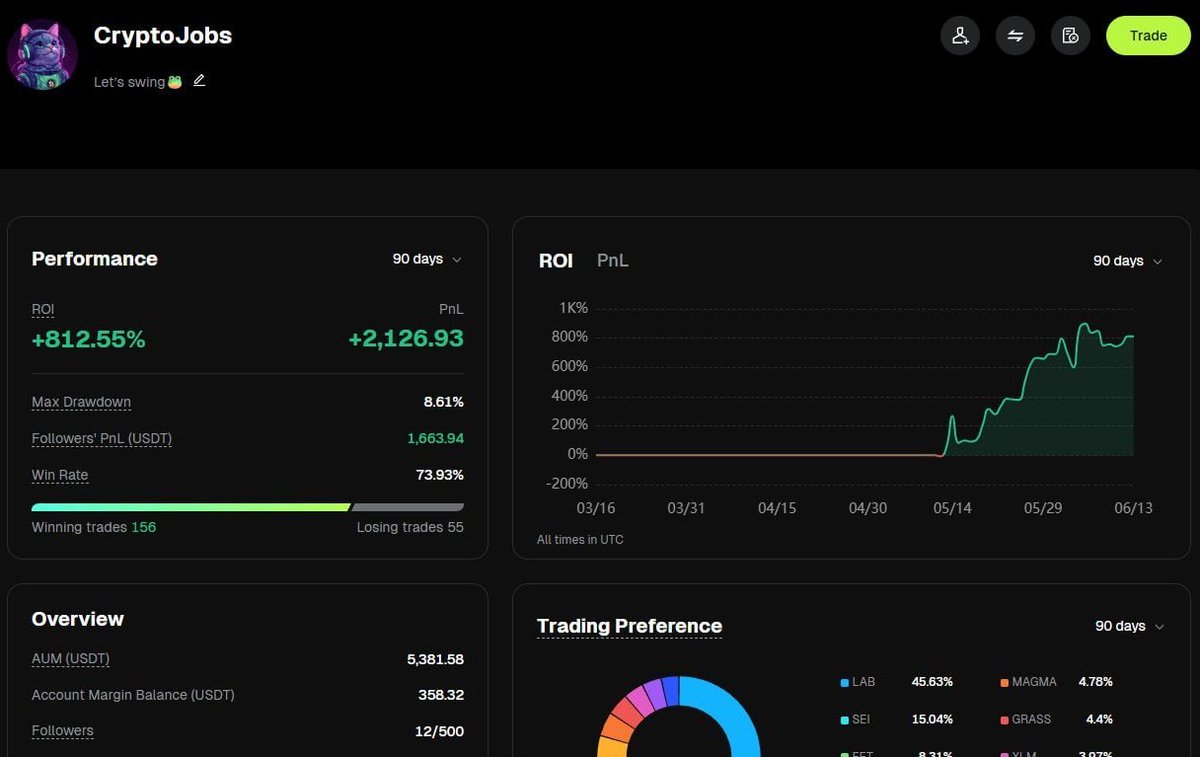Viewport: 1200px width, 757px height.
Task: Click the Max Drawdown label
Action: (81, 402)
